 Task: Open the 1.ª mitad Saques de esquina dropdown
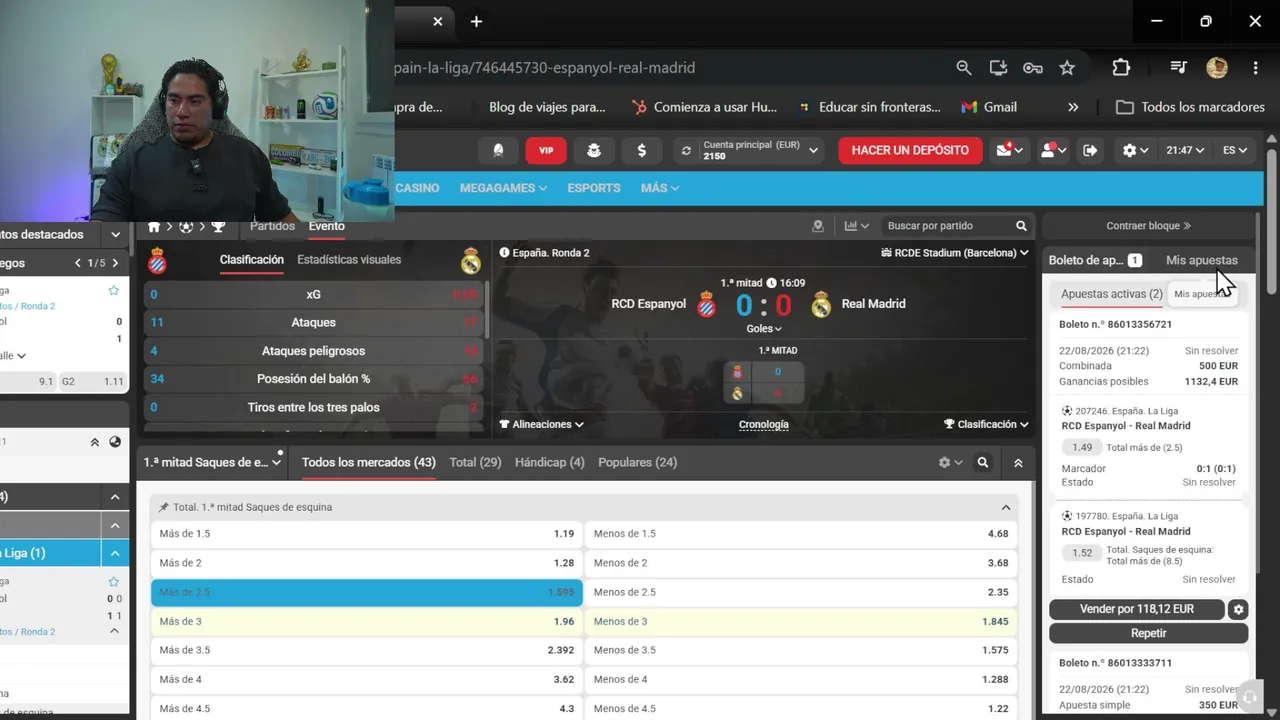coord(213,463)
